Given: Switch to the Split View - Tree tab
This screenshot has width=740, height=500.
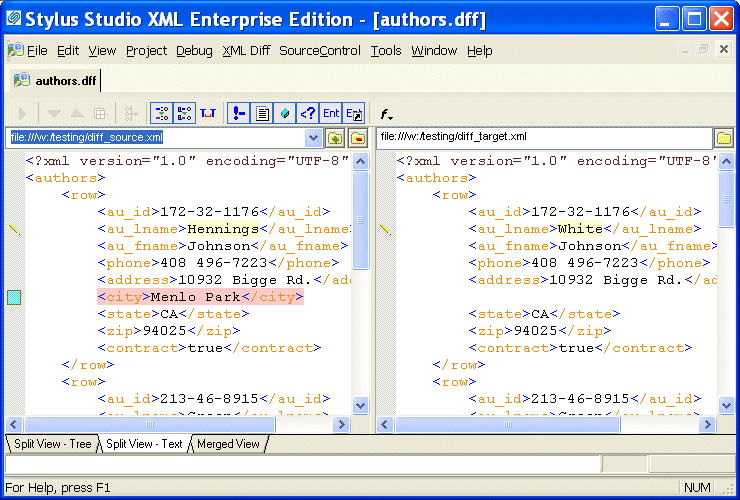Looking at the screenshot, I should click(50, 444).
